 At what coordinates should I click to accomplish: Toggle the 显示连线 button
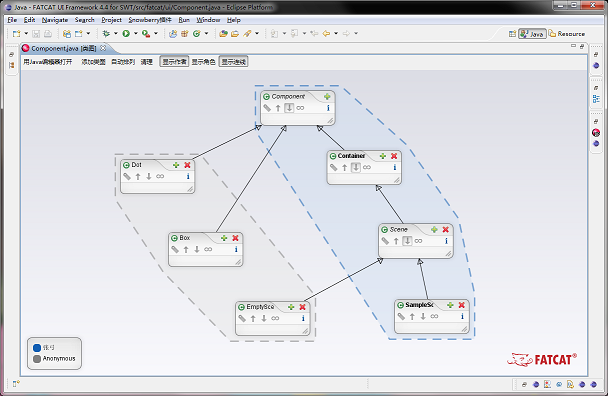[x=233, y=62]
